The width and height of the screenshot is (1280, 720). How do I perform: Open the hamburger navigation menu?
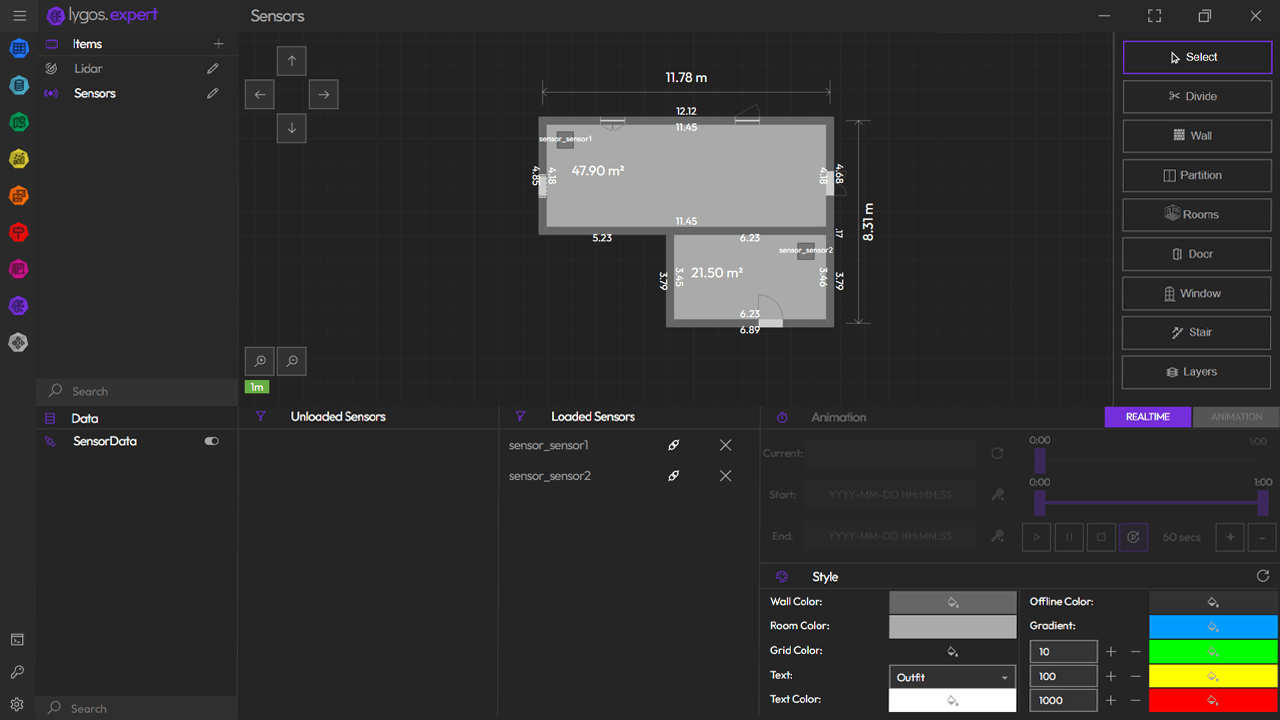click(x=19, y=15)
